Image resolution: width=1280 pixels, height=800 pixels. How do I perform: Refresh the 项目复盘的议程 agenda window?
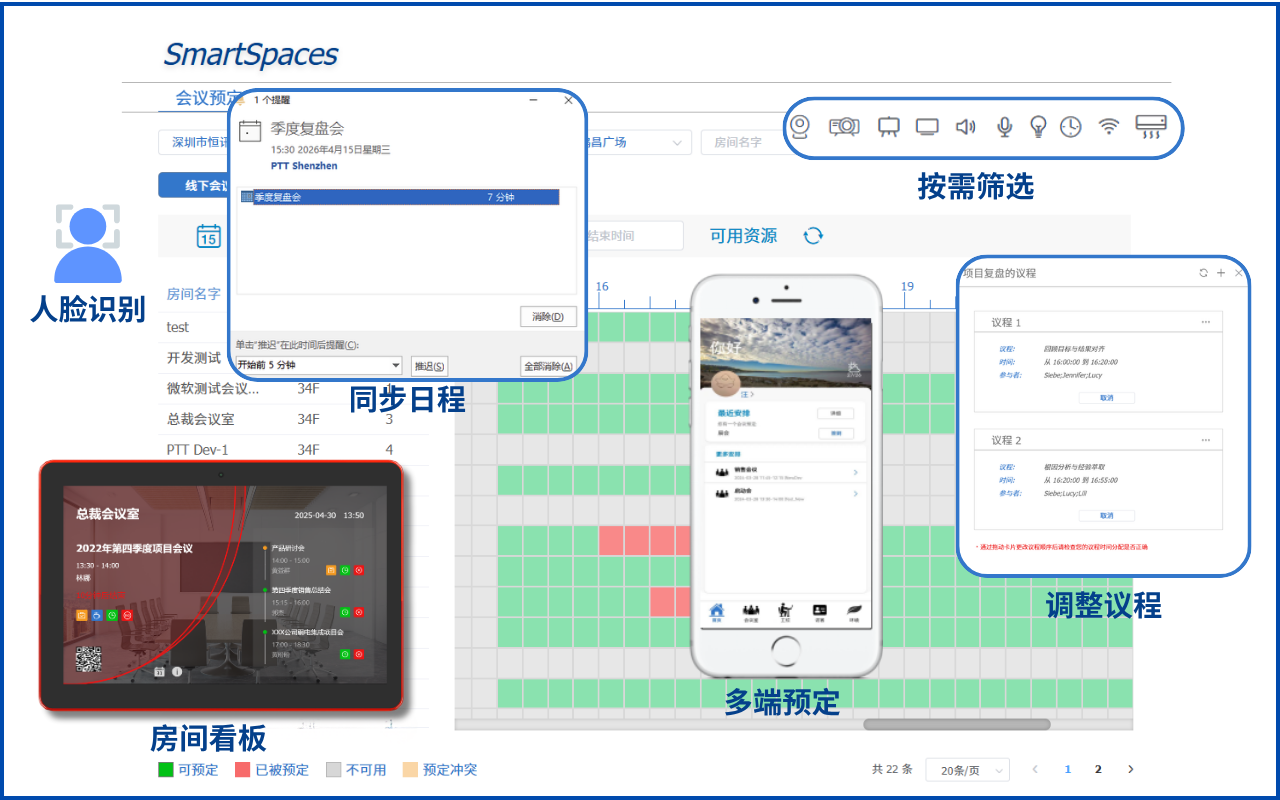point(1204,273)
